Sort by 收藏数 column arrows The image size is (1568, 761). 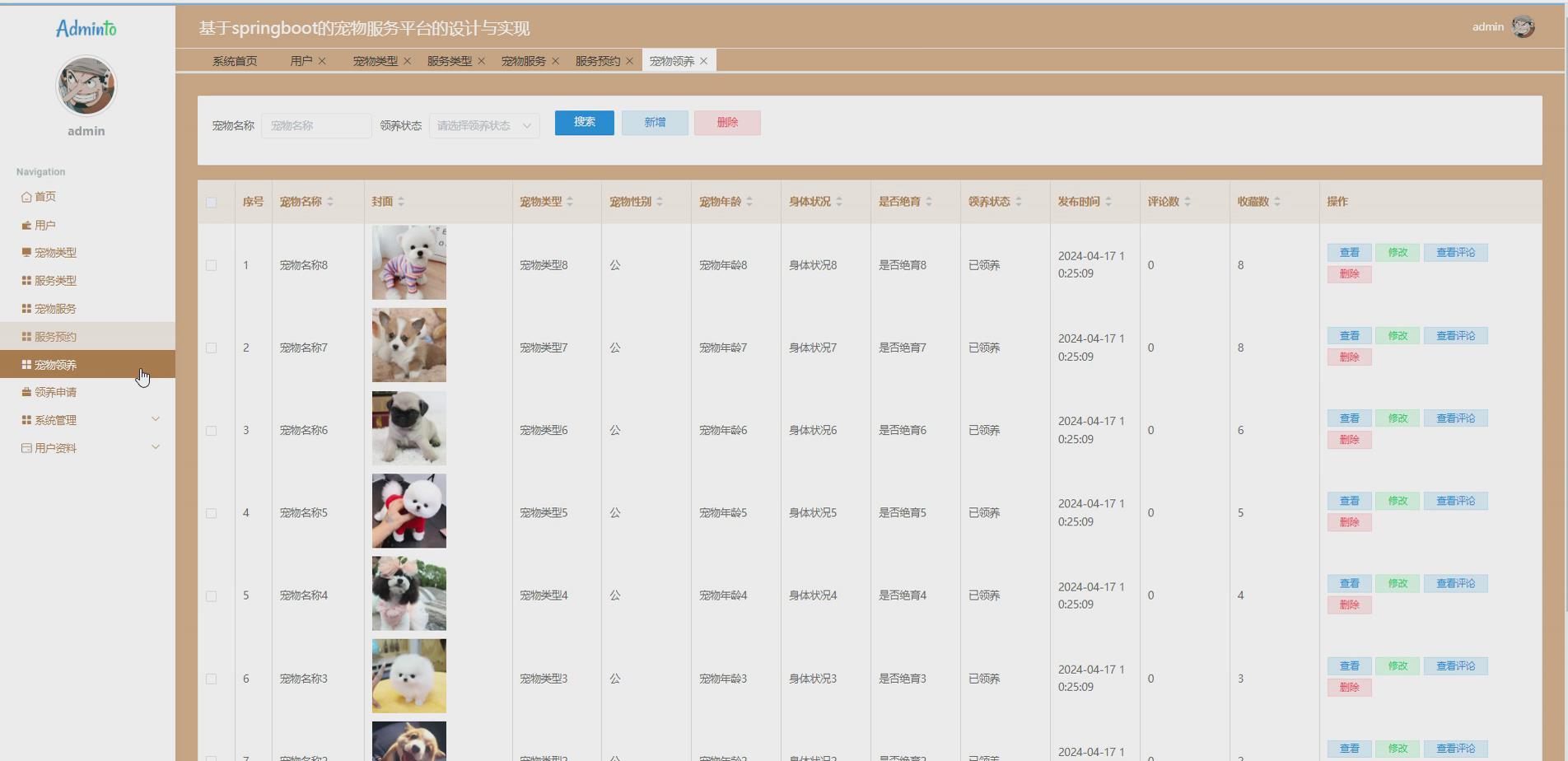1277,202
